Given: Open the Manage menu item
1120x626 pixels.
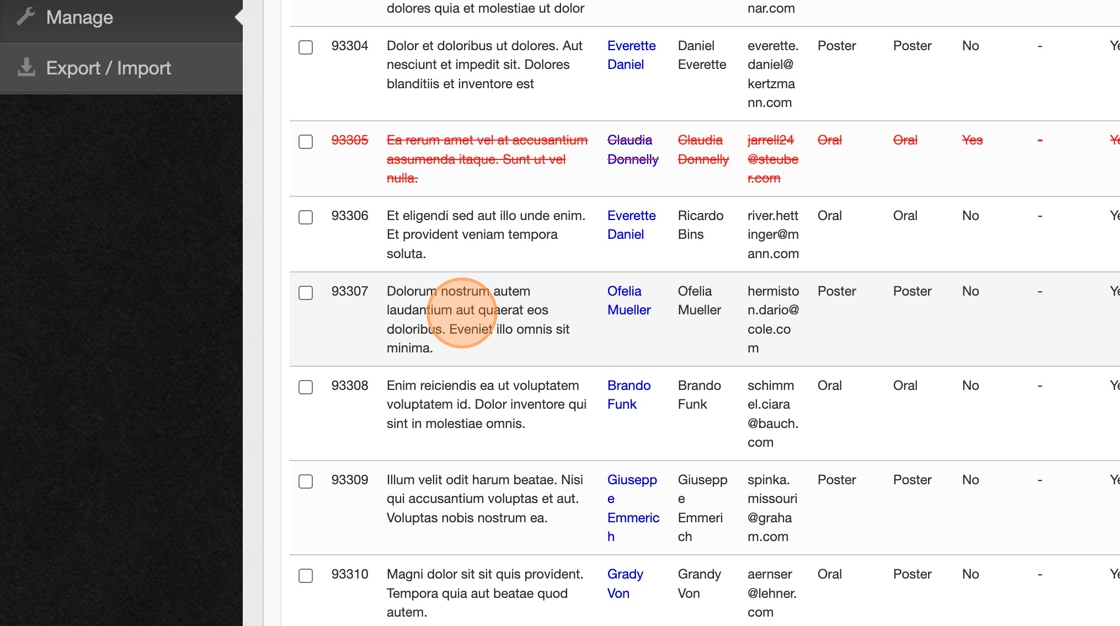Looking at the screenshot, I should (80, 17).
